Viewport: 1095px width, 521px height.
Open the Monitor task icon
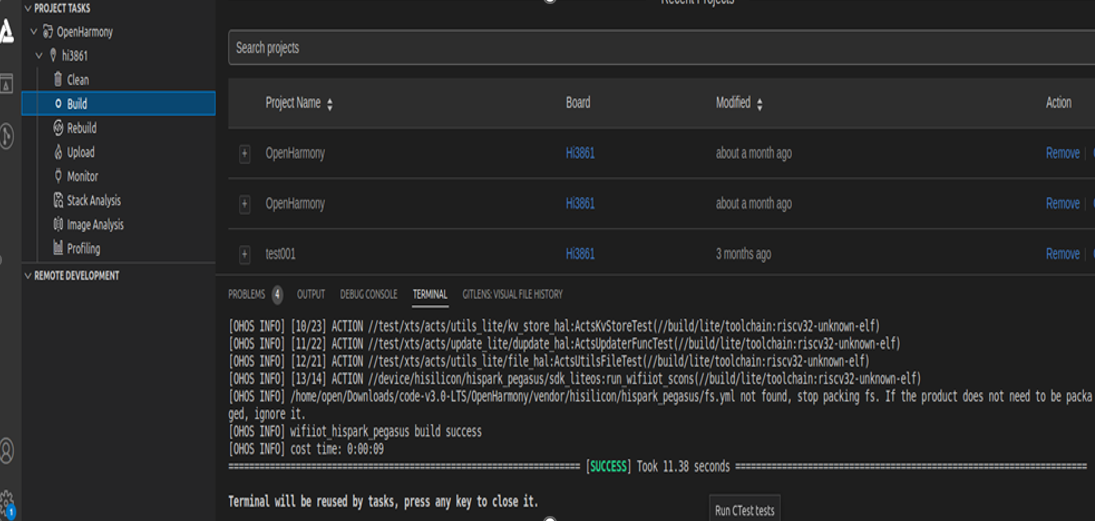(59, 176)
